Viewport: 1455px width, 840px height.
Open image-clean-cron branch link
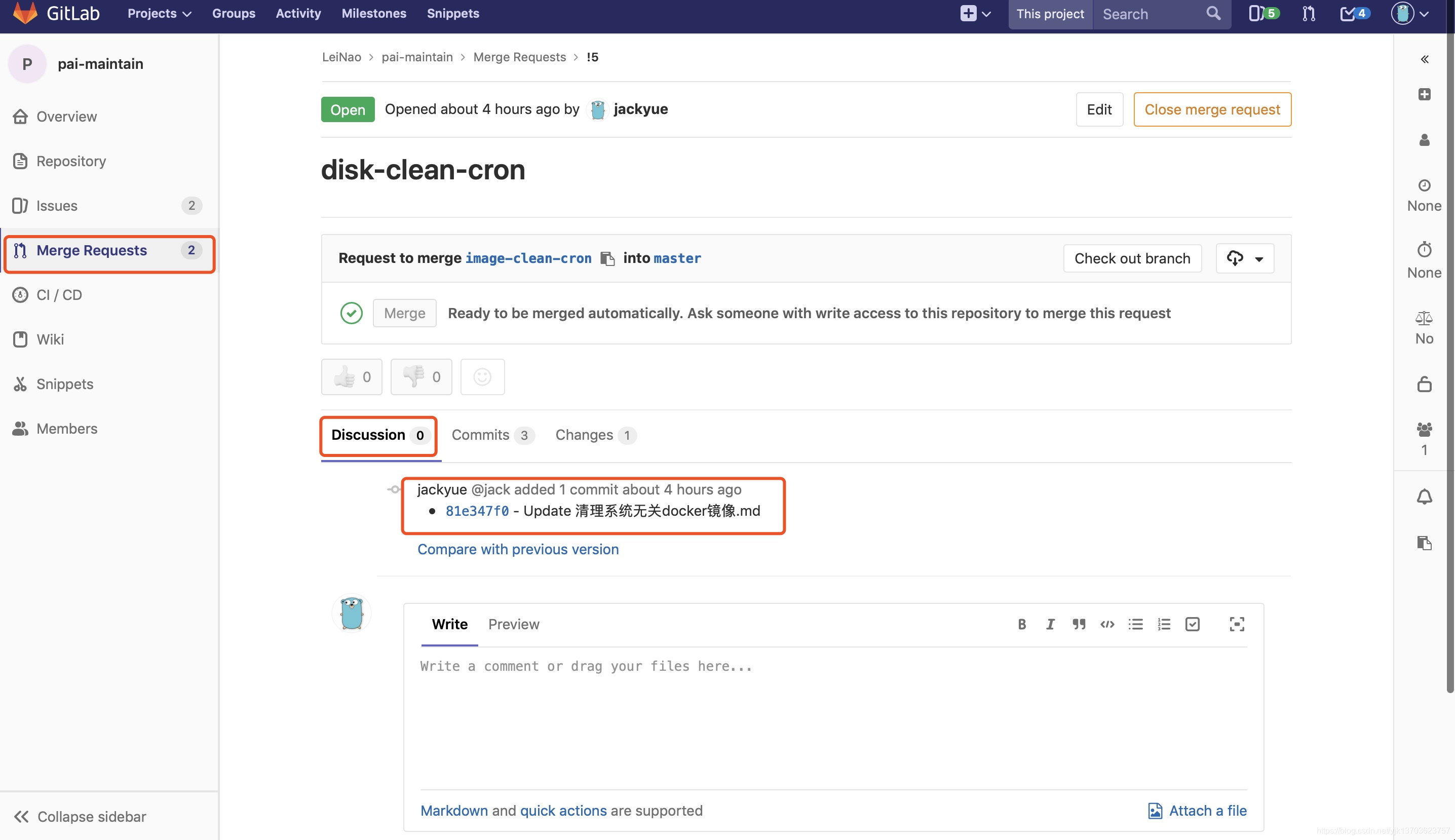point(528,258)
